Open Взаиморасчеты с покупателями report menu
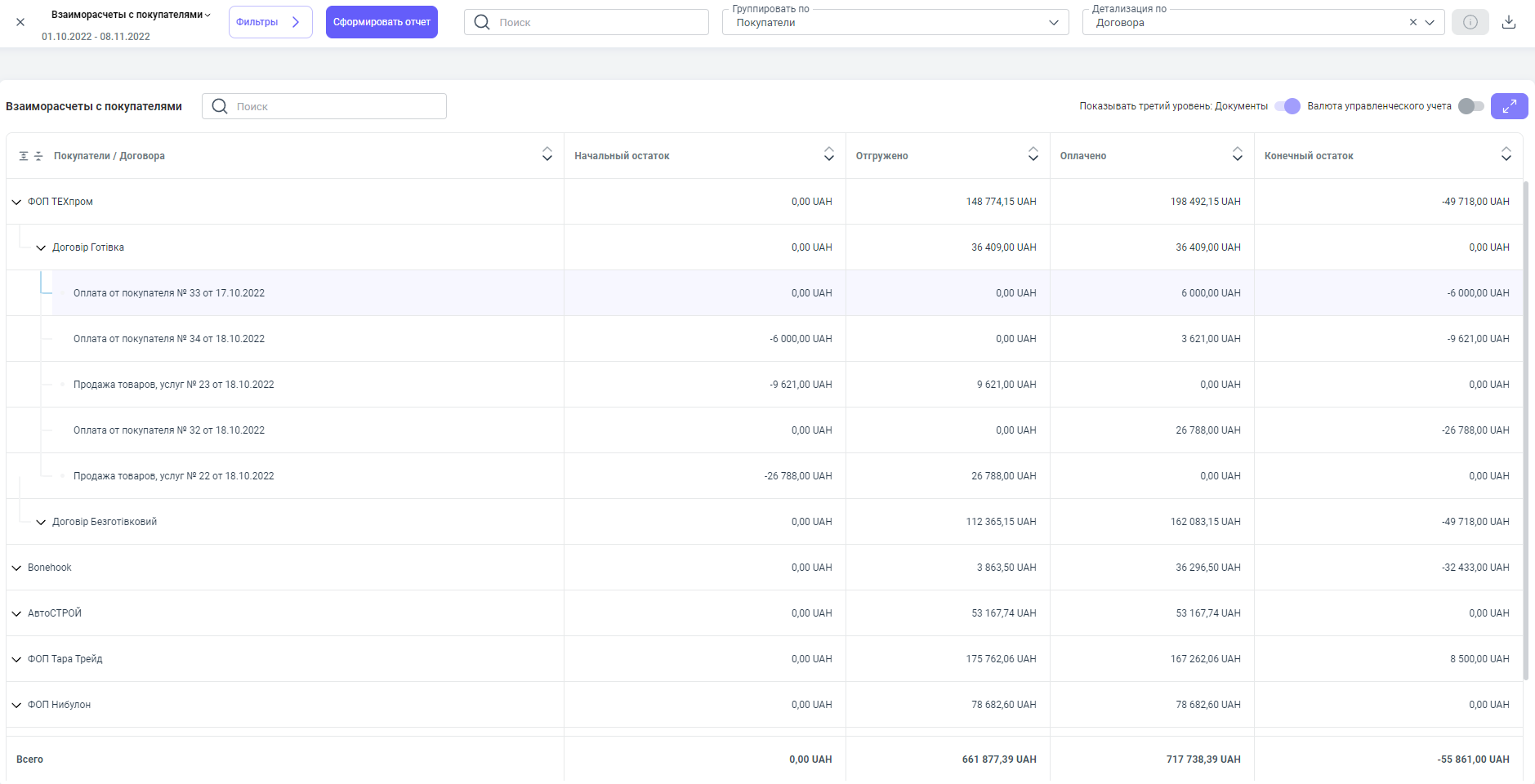 pyautogui.click(x=131, y=15)
